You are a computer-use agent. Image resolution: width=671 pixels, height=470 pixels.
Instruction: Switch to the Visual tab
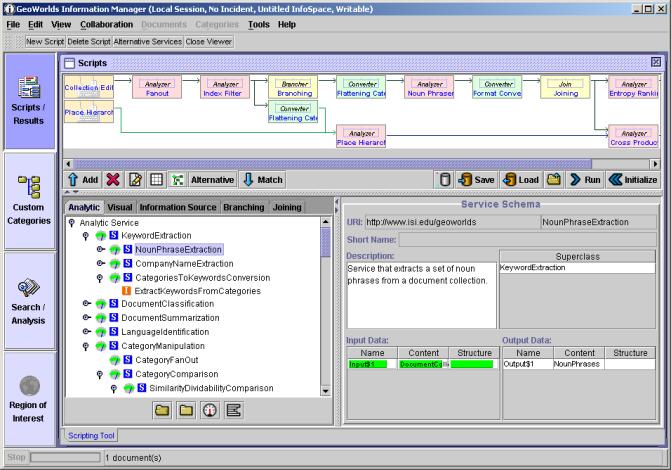(120, 207)
